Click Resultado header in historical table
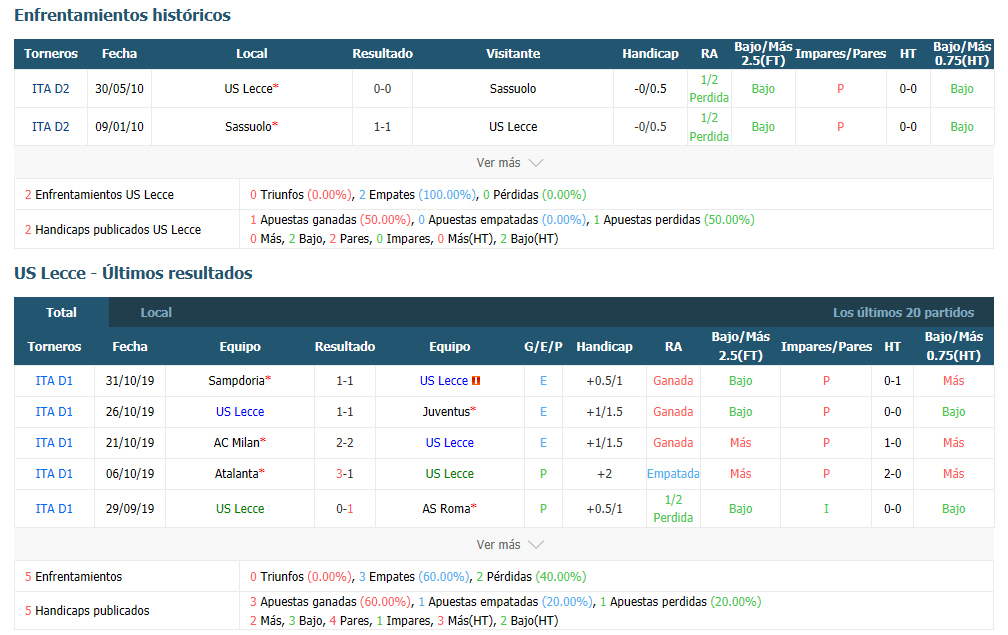 pos(382,54)
